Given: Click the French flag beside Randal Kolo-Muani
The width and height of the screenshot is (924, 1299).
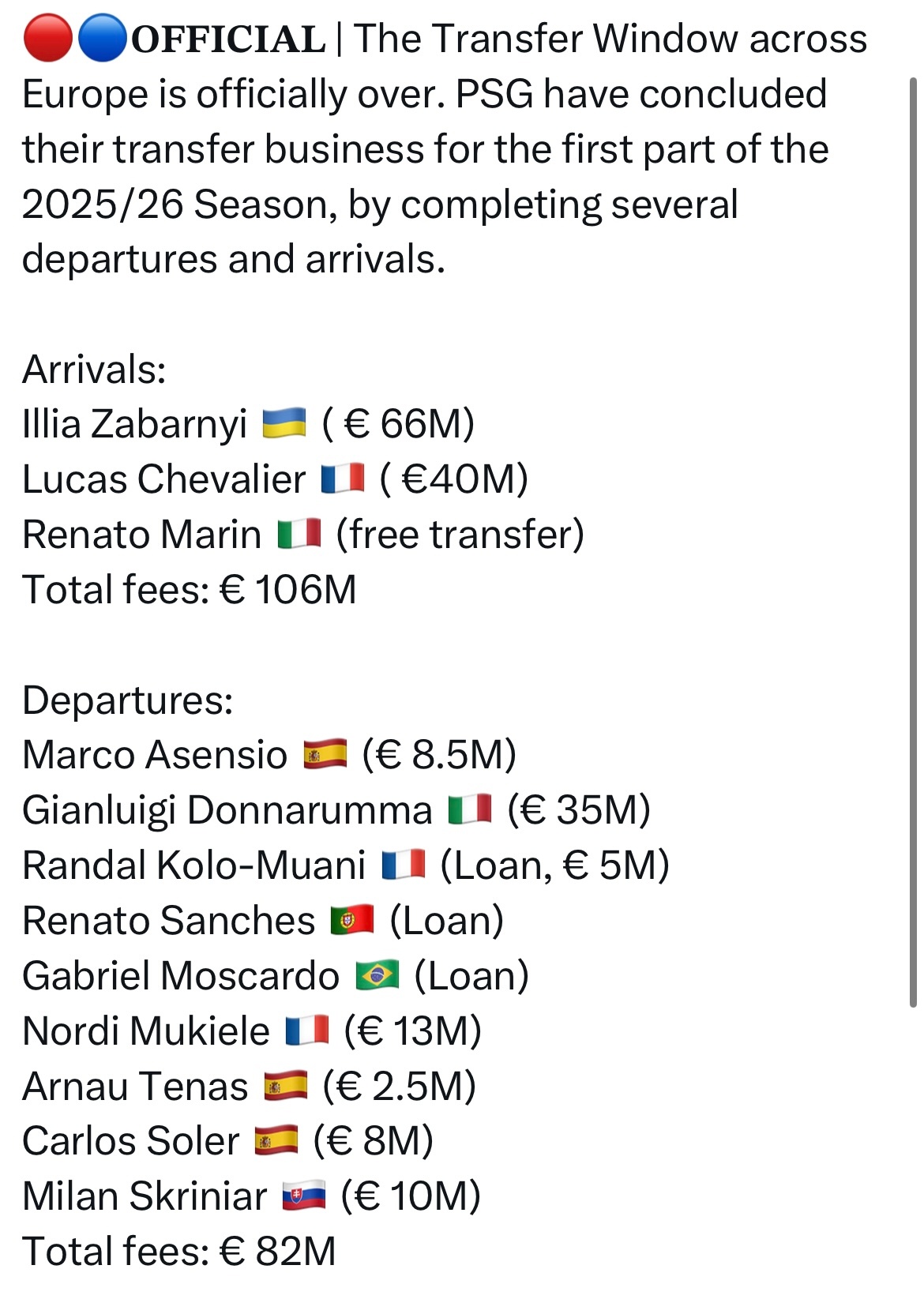Looking at the screenshot, I should coord(404,865).
